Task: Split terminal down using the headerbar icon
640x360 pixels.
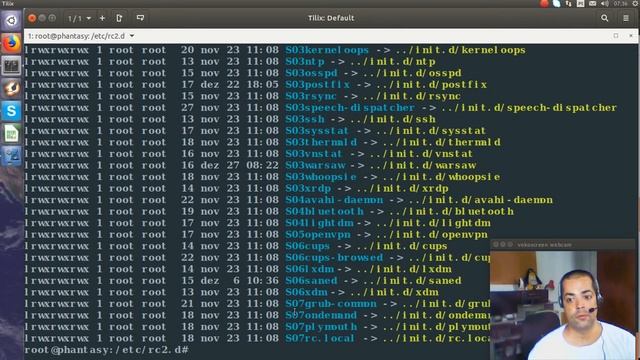Action: (x=140, y=18)
